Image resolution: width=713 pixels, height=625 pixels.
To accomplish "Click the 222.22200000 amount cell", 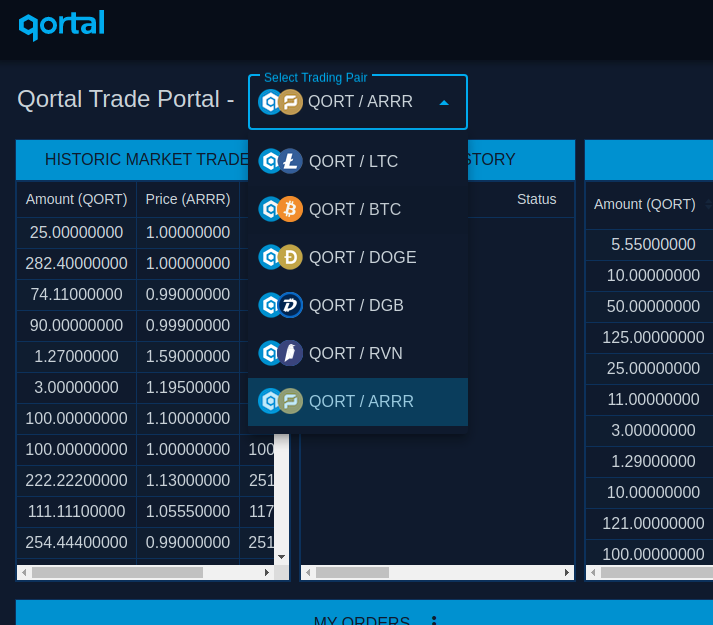I will tap(76, 480).
